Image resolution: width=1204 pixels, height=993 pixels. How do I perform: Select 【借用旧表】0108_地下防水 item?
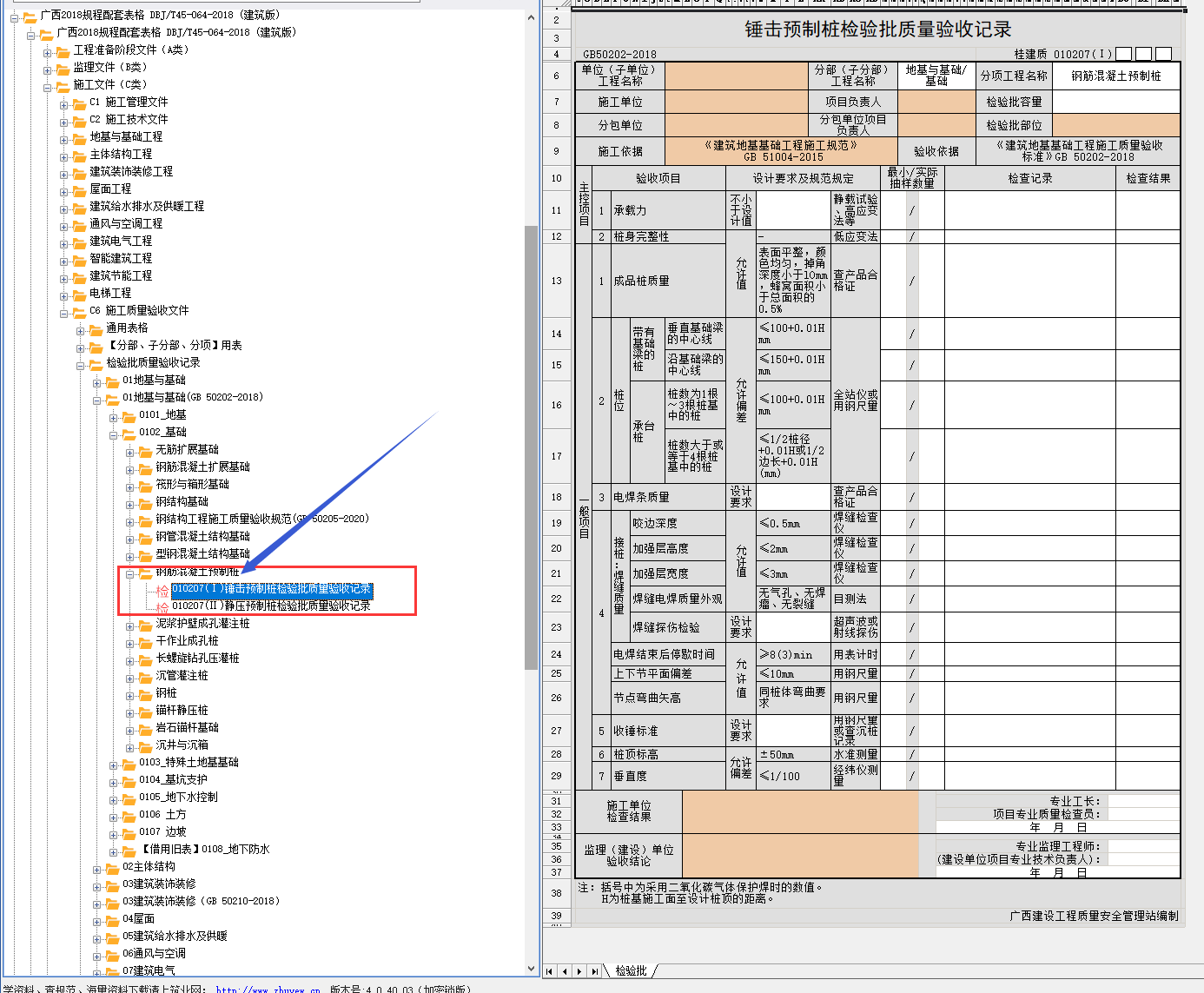pyautogui.click(x=205, y=850)
